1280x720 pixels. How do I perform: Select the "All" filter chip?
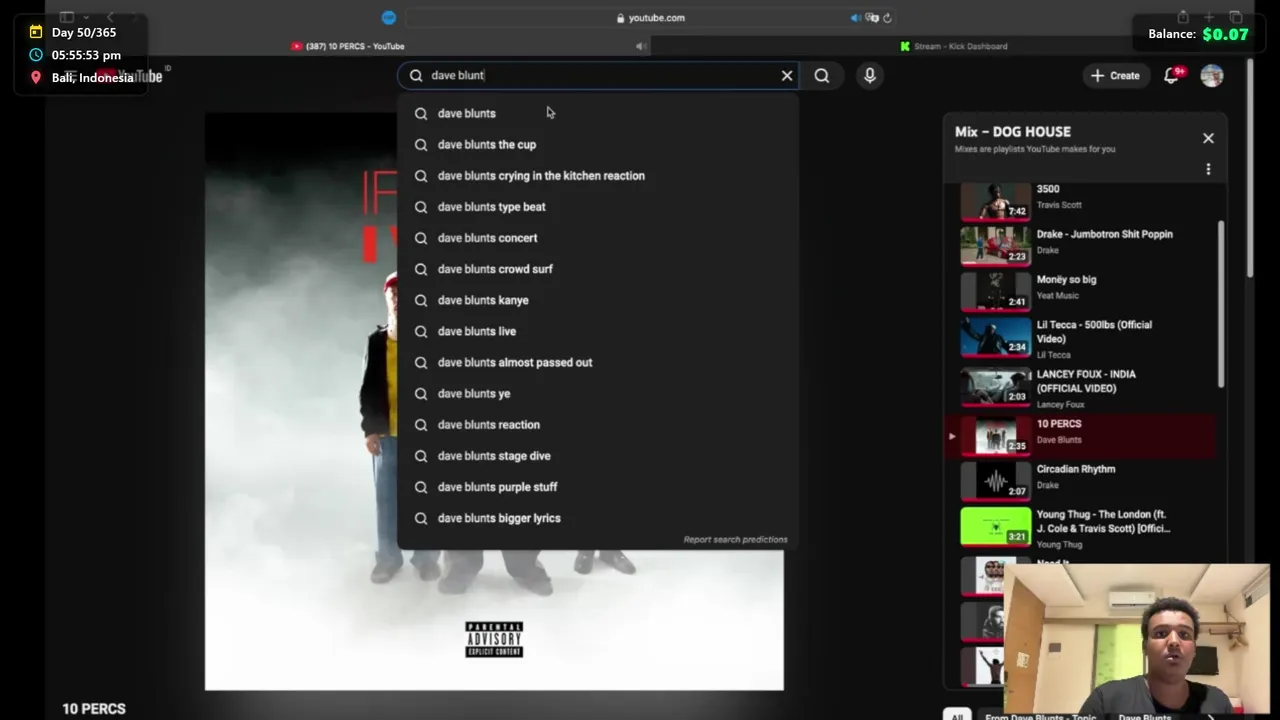[957, 716]
